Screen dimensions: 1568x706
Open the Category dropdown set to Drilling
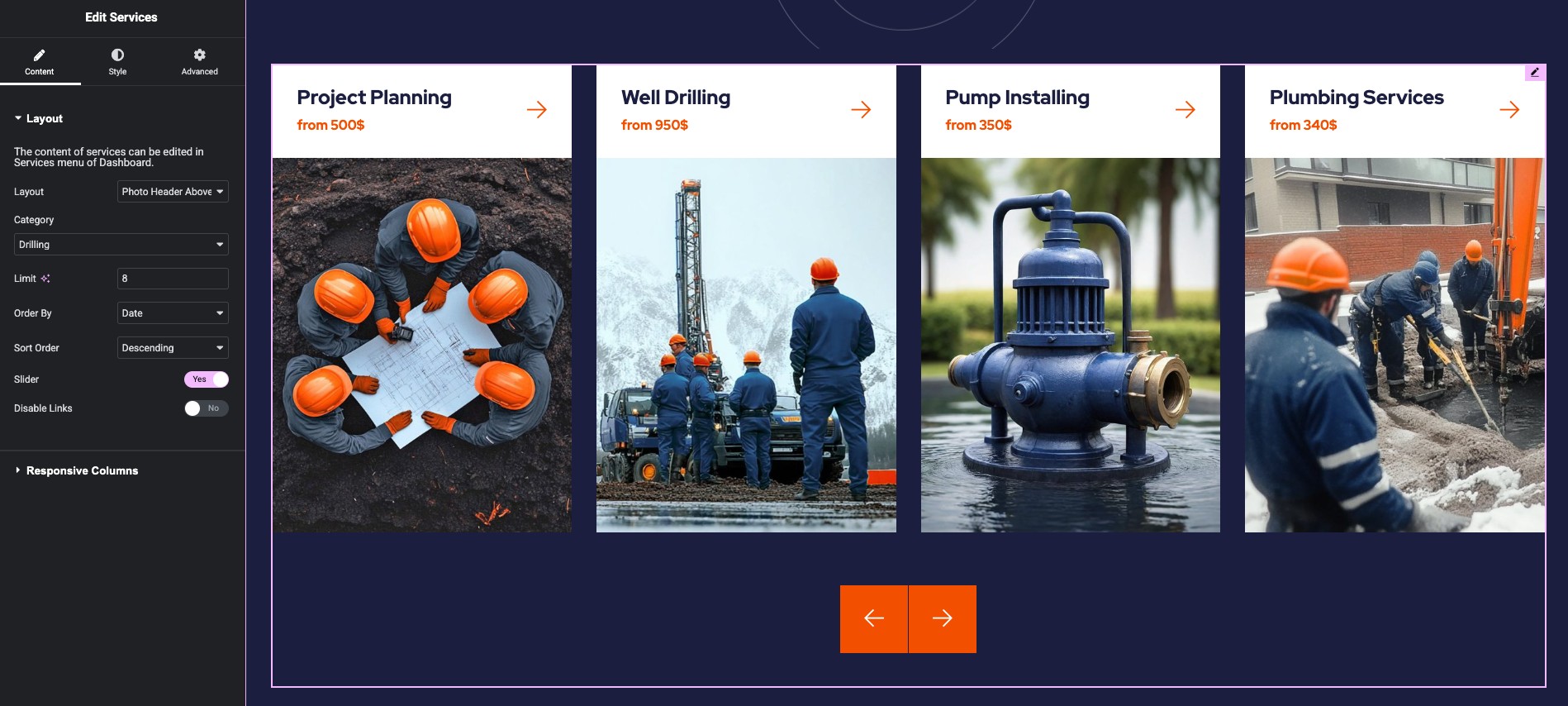(121, 245)
